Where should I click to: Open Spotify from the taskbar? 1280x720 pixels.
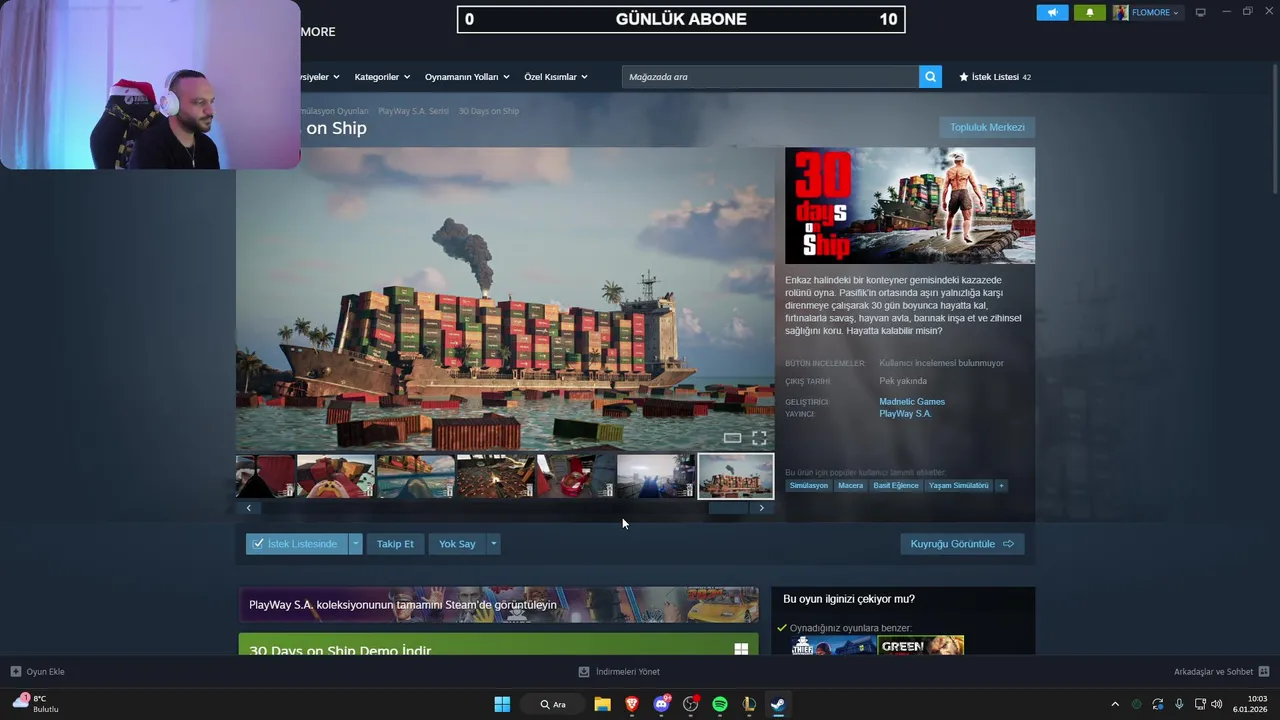point(720,704)
